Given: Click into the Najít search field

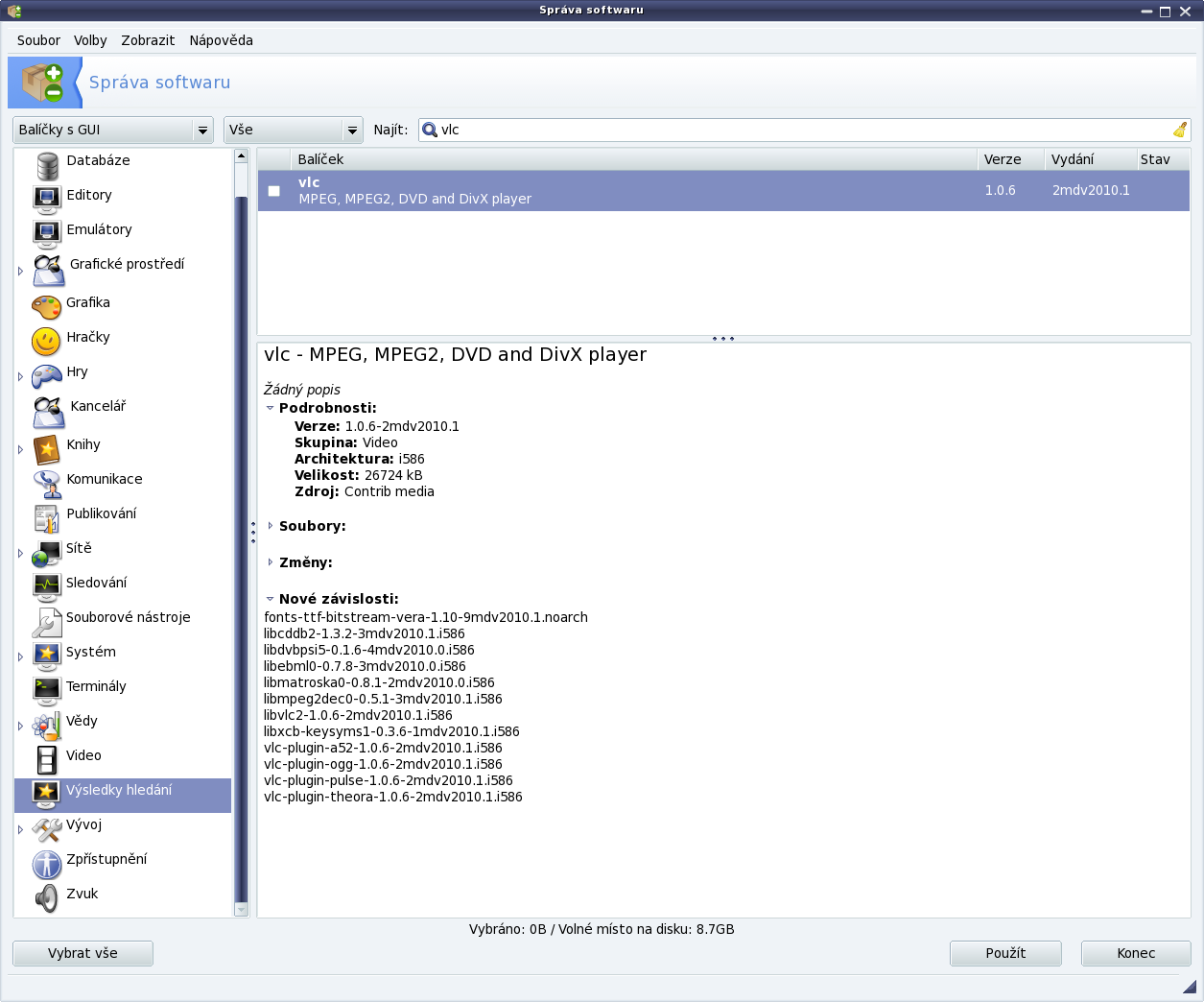Looking at the screenshot, I should [x=804, y=130].
